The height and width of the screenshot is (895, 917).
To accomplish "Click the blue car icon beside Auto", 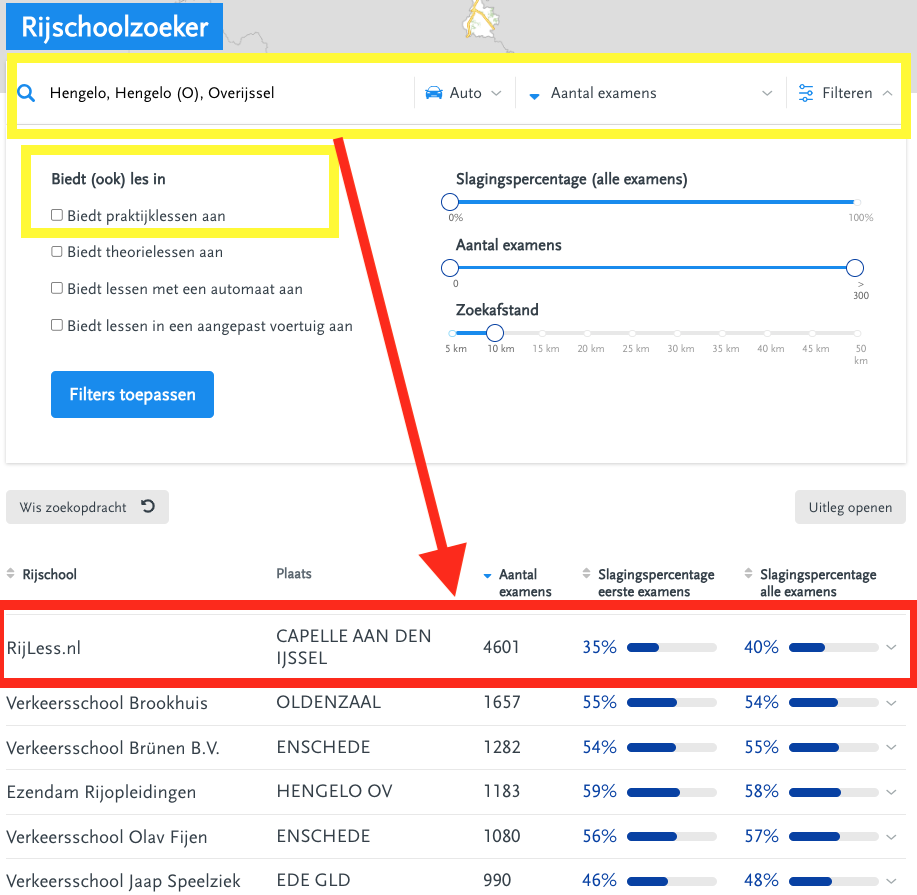I will 433,93.
